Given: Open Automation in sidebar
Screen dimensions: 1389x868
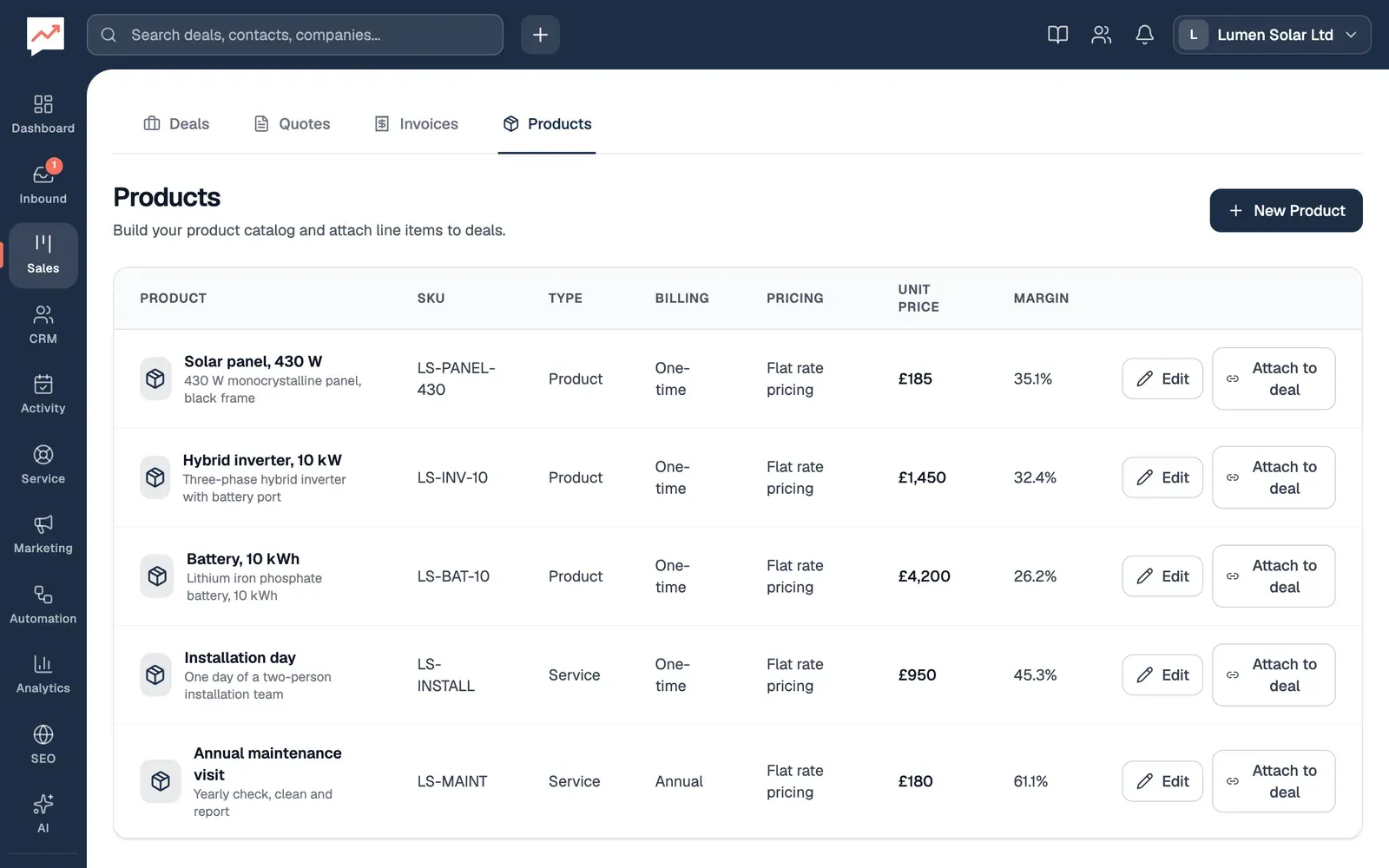Looking at the screenshot, I should click(x=43, y=605).
